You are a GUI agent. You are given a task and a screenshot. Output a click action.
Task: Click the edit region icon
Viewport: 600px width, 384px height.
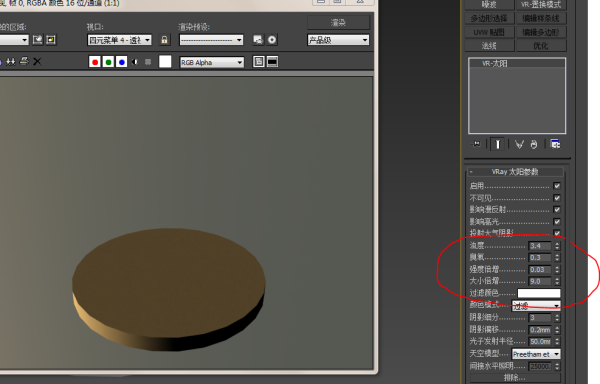[38, 40]
